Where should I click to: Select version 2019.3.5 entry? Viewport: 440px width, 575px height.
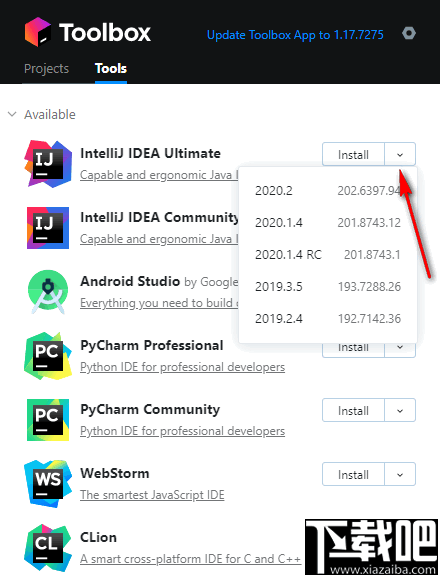click(x=328, y=286)
